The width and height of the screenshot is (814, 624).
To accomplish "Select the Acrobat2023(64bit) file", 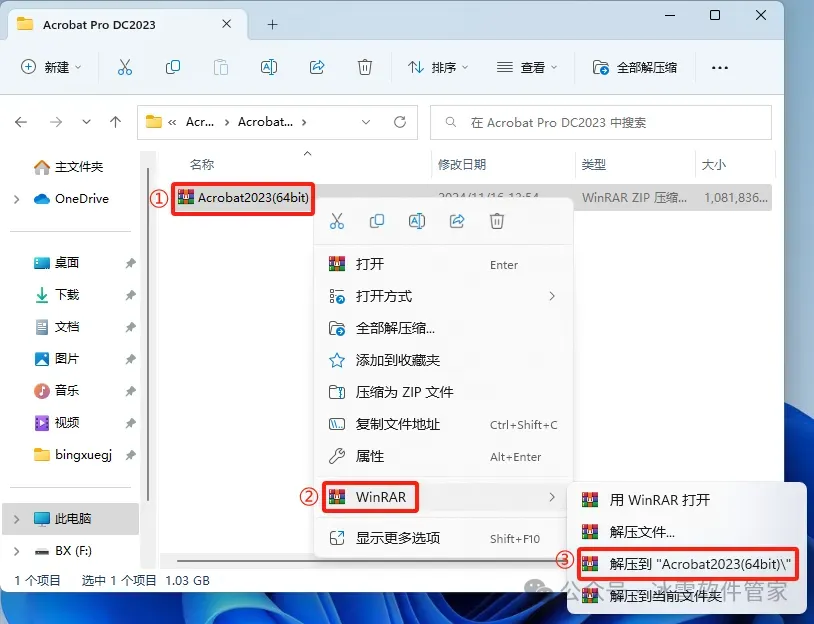I will pos(243,198).
